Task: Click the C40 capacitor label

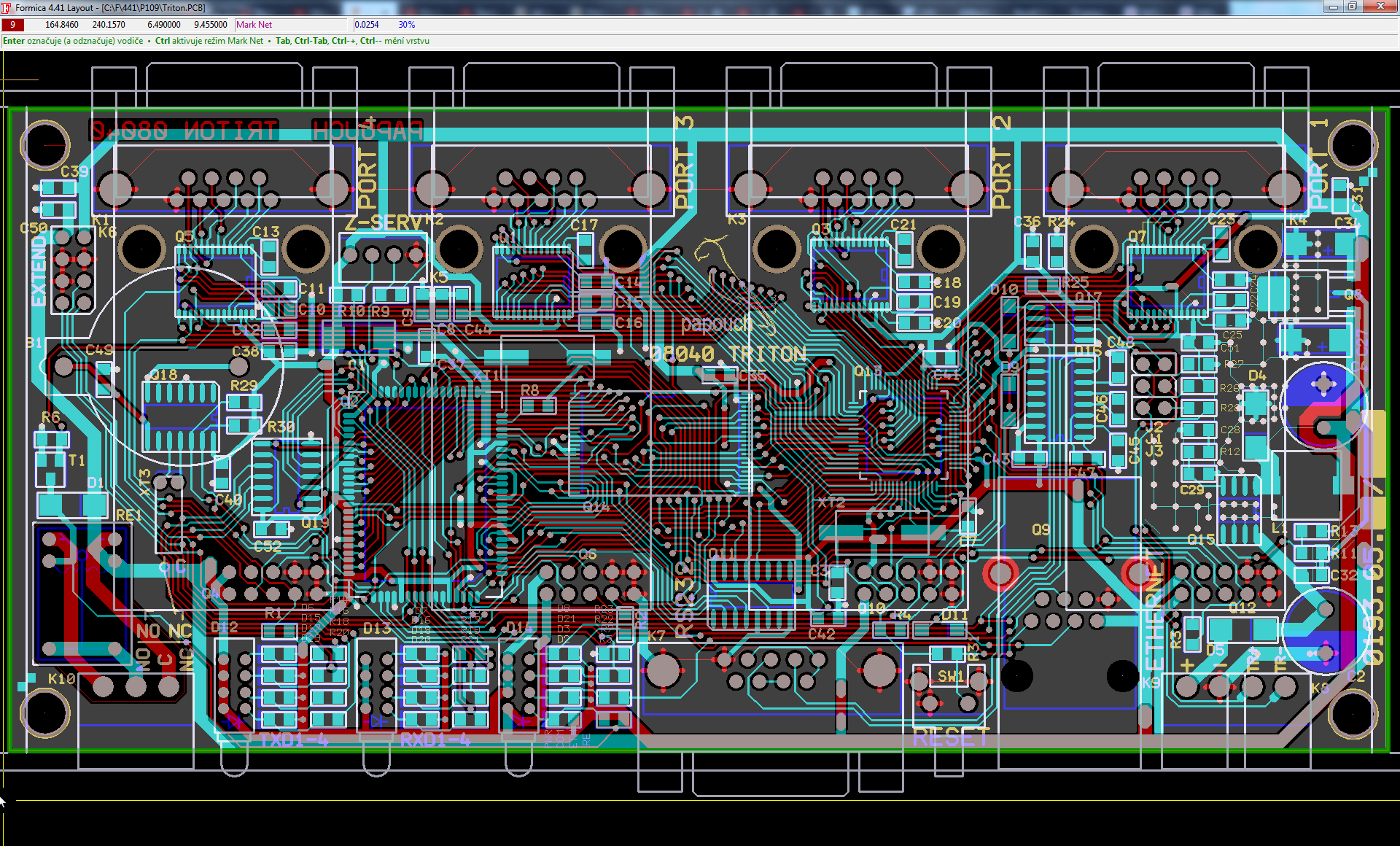Action: click(x=229, y=500)
